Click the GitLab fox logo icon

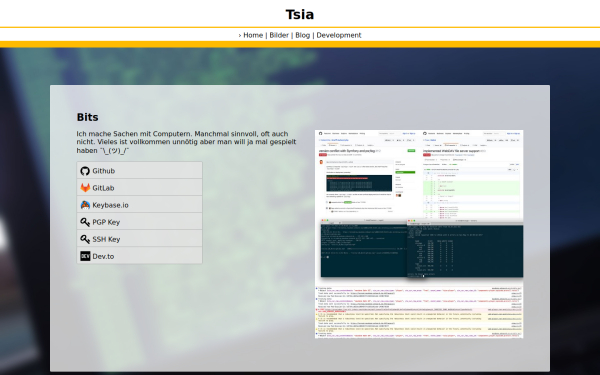(85, 188)
